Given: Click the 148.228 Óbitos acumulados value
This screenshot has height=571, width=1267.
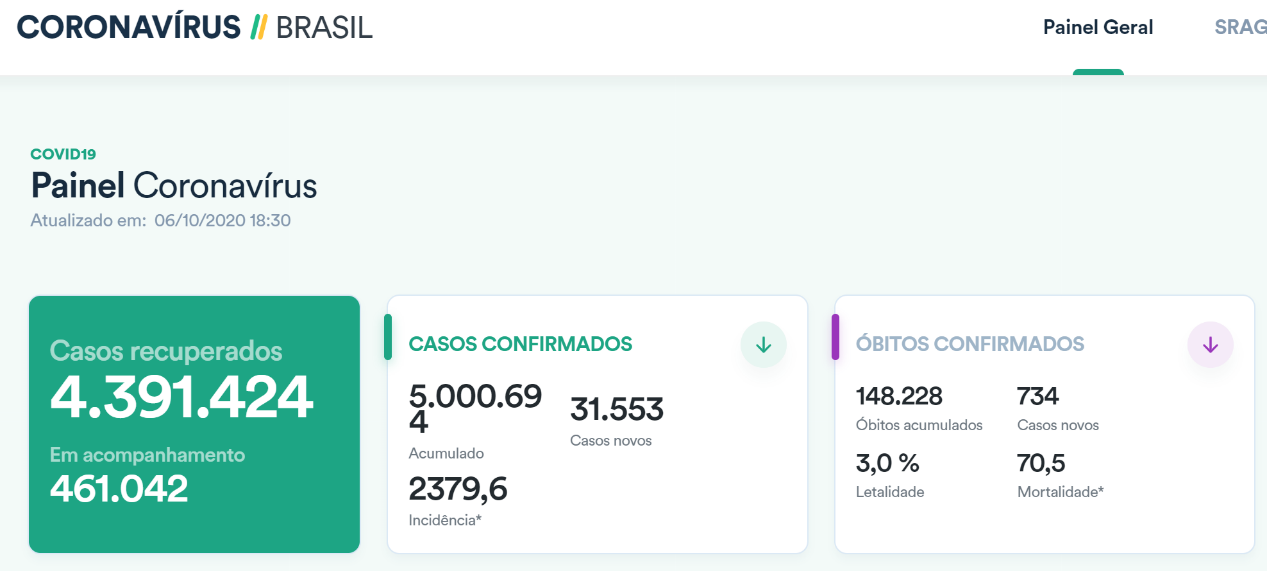Looking at the screenshot, I should point(899,397).
